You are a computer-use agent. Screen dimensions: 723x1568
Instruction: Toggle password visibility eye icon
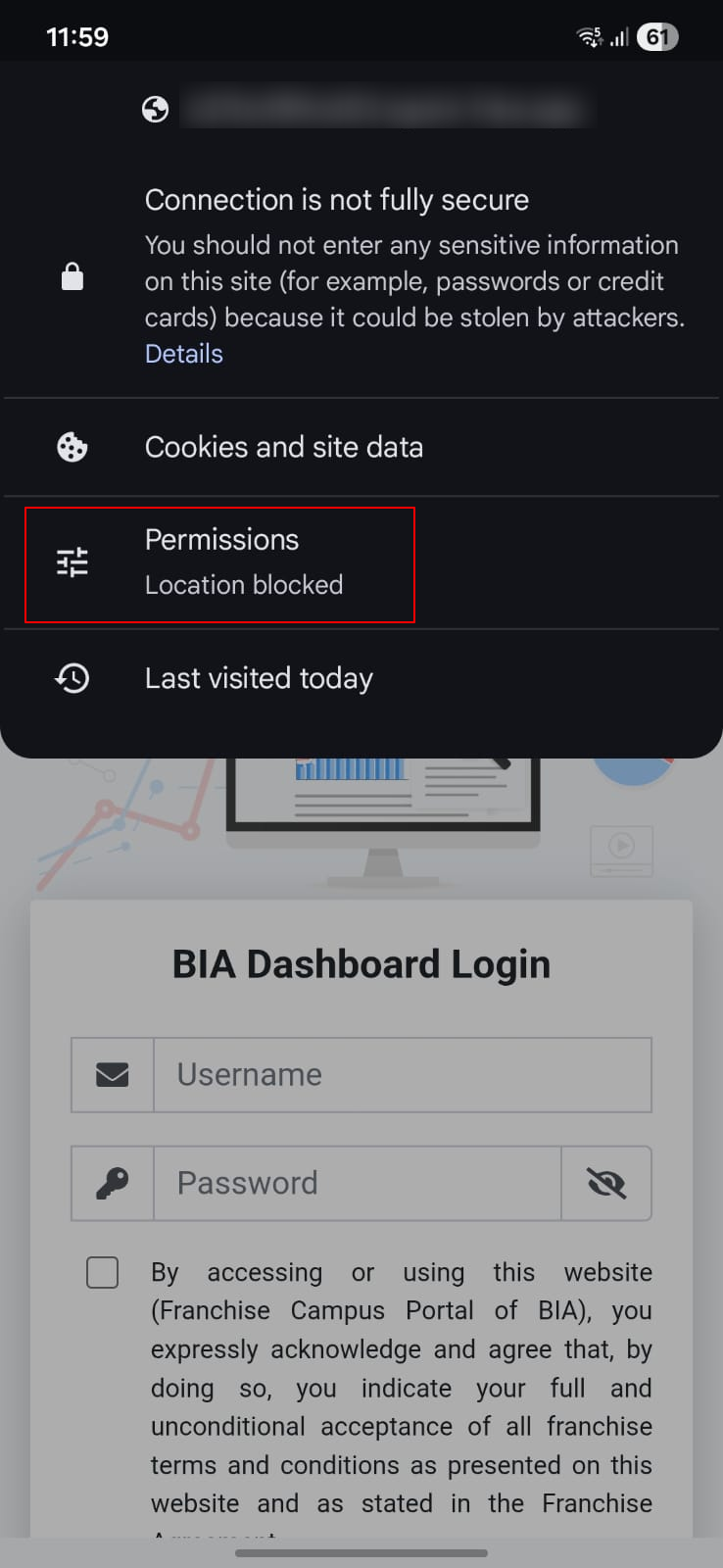pos(606,1183)
